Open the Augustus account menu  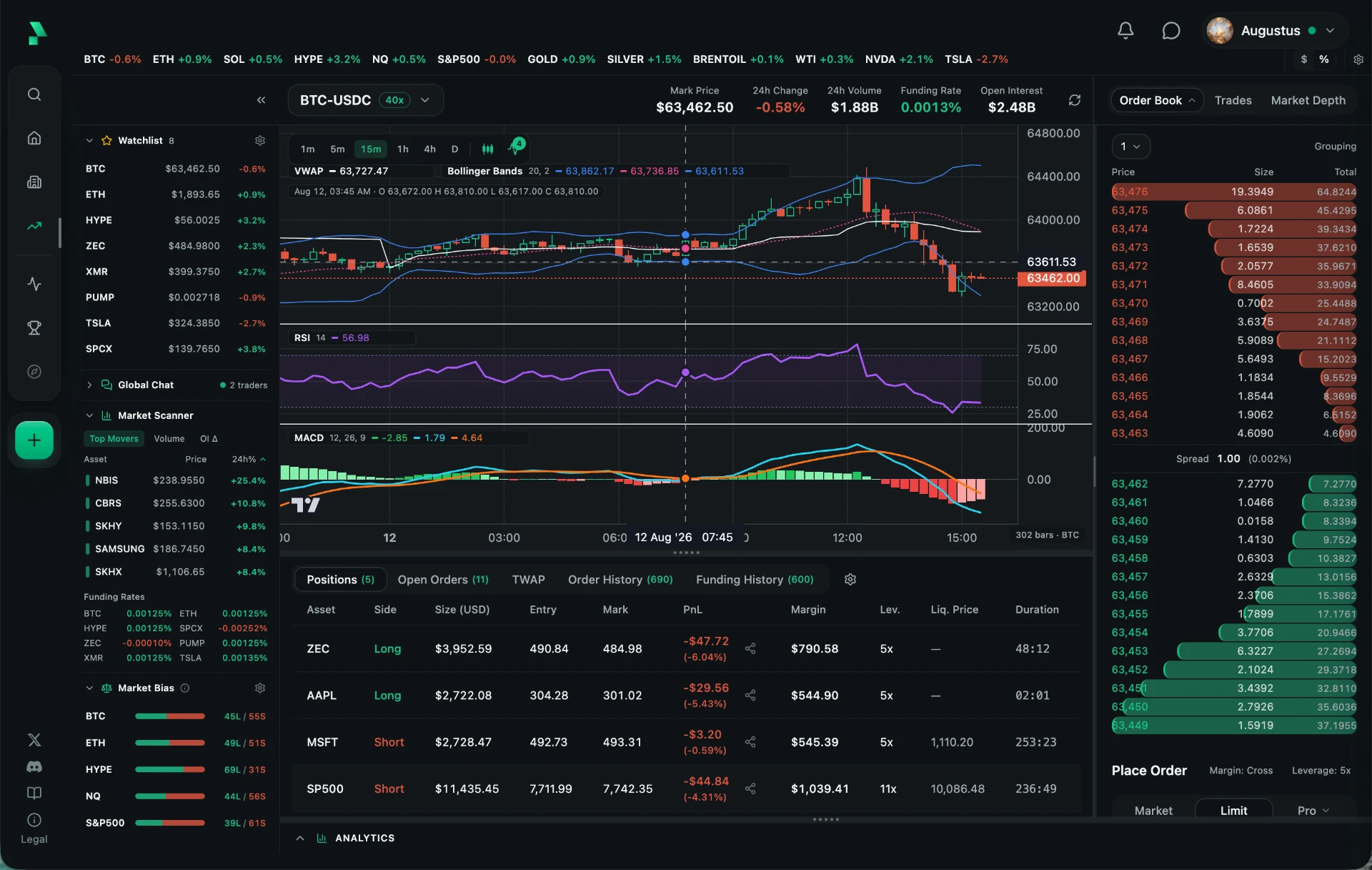click(x=1275, y=31)
